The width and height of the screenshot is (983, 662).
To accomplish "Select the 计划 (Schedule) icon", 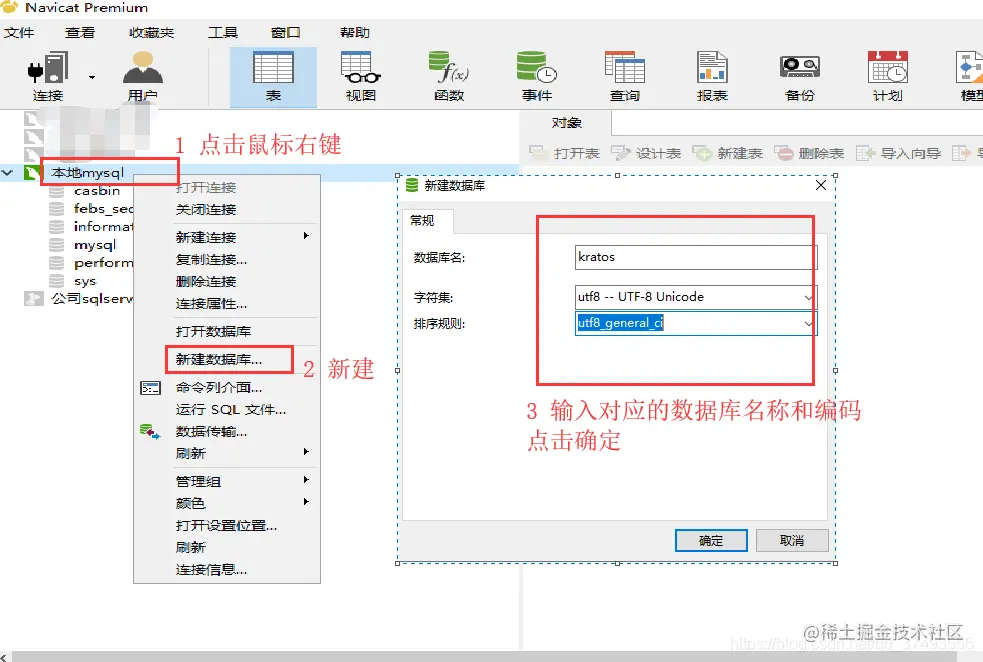I will pyautogui.click(x=885, y=74).
